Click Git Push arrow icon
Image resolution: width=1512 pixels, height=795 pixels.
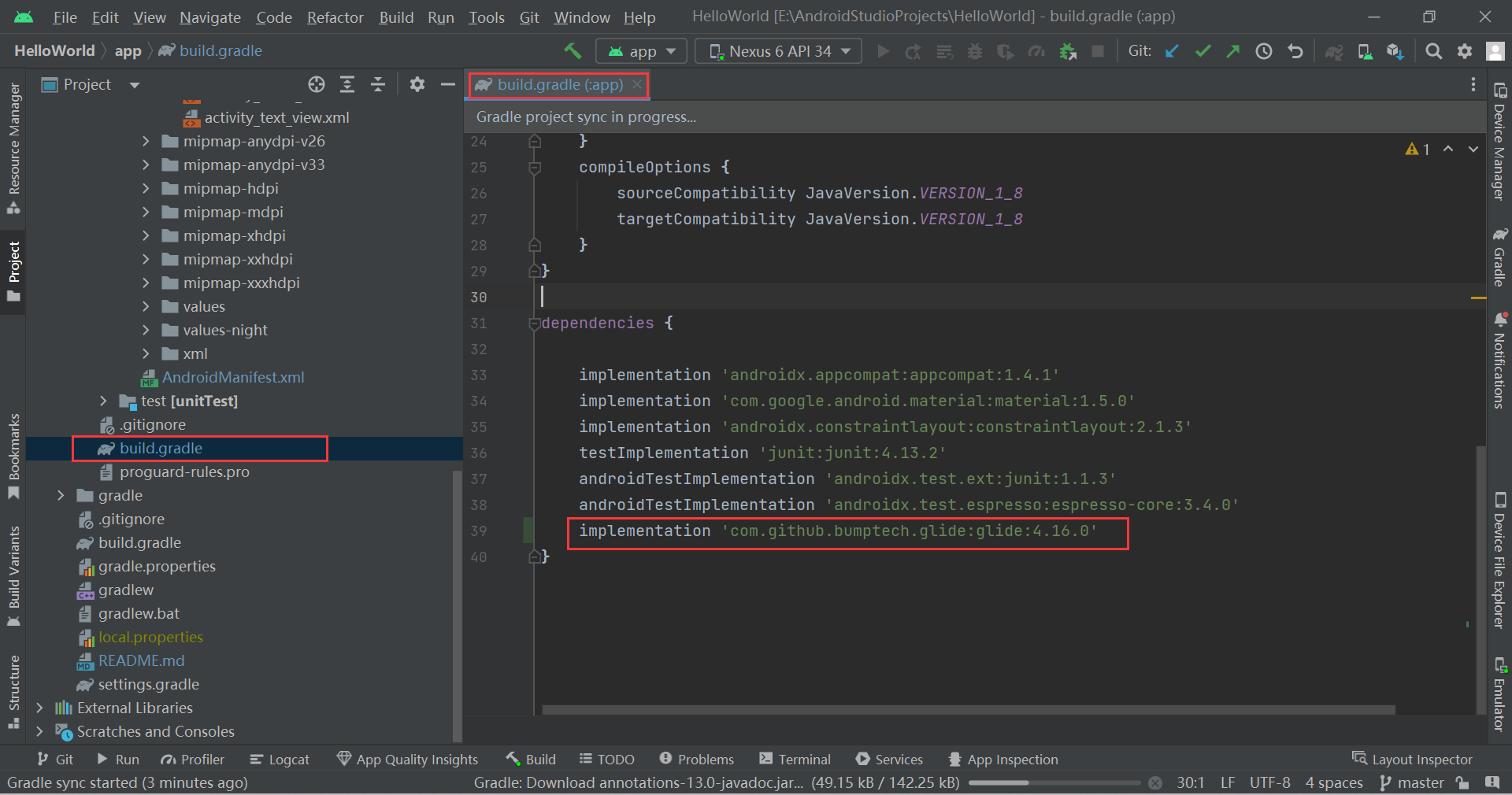[1233, 51]
